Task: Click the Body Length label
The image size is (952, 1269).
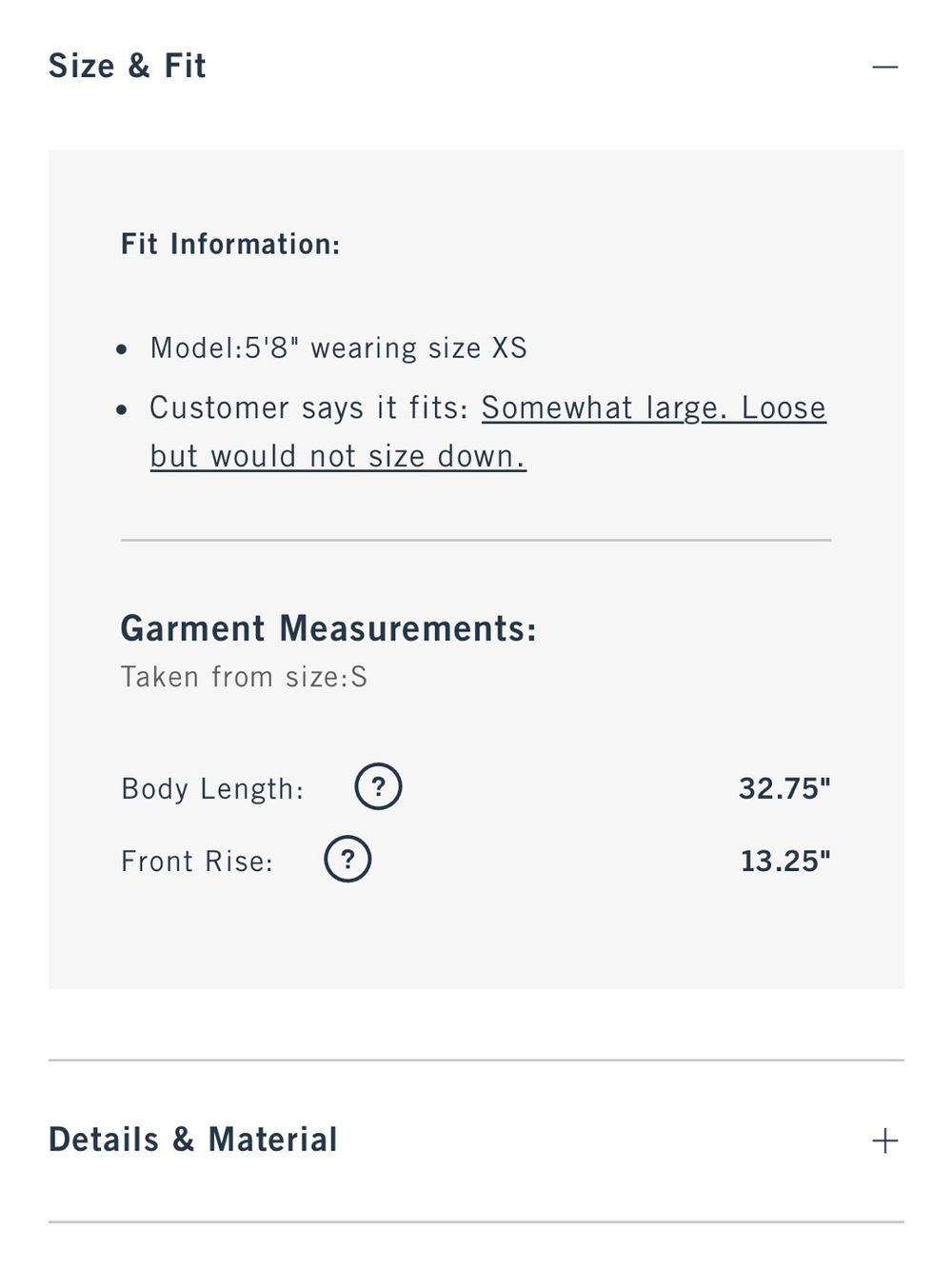Action: [x=212, y=788]
